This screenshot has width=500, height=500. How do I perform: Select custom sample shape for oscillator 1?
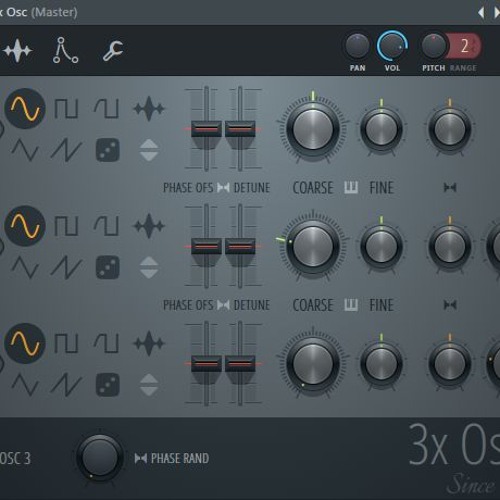point(149,109)
